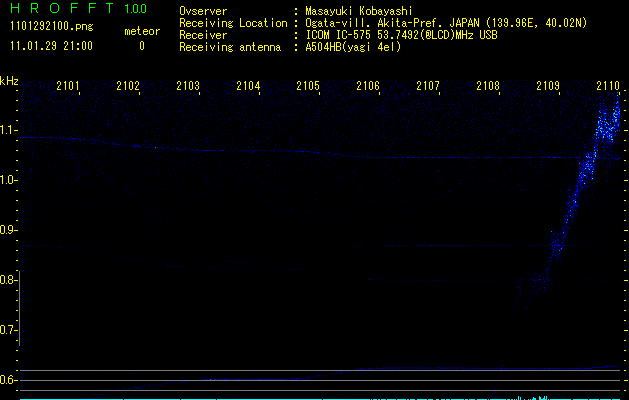This screenshot has width=629, height=400.
Task: Click time marker 2108
Action: tap(488, 85)
